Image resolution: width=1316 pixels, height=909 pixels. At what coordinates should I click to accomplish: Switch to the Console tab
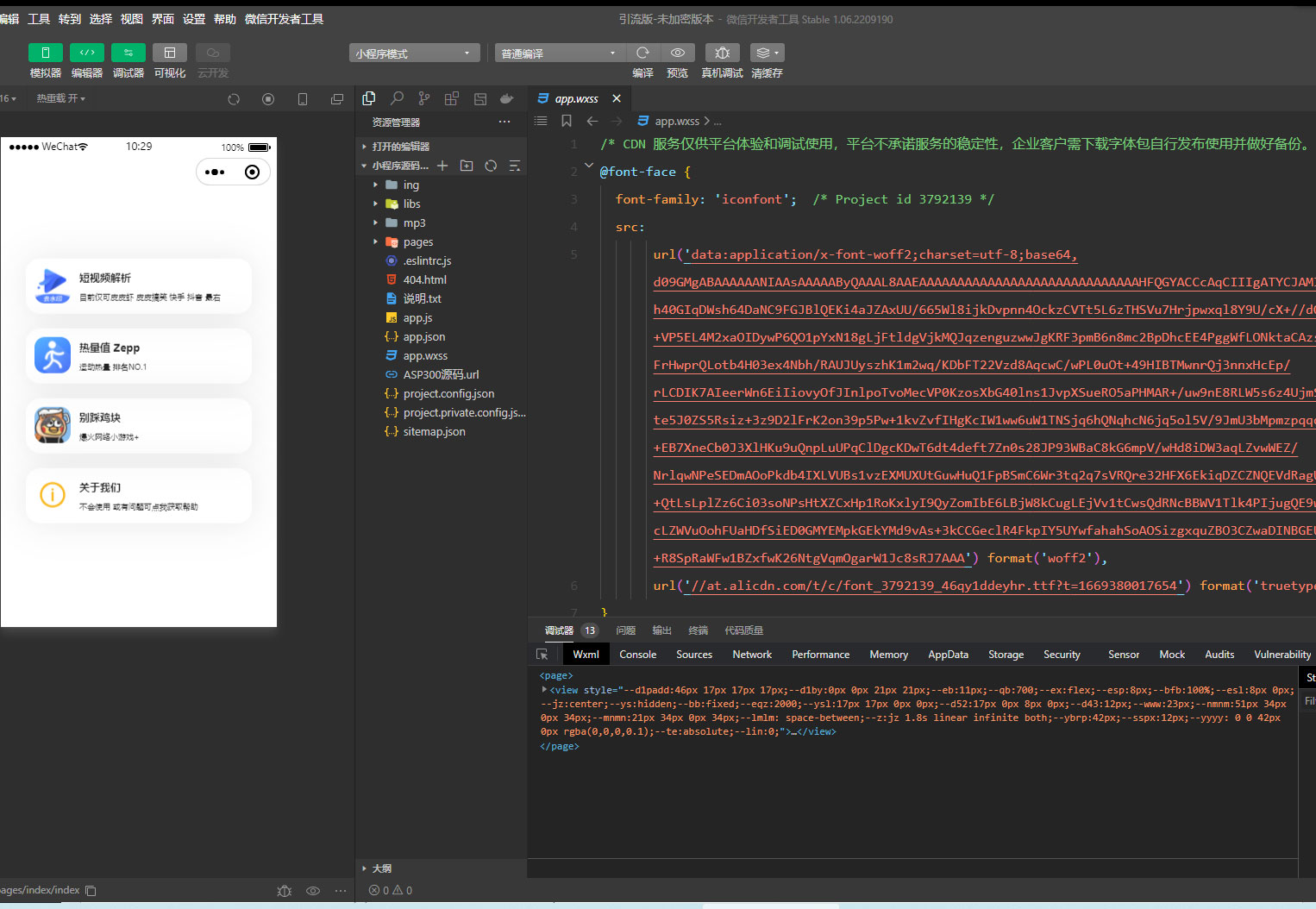point(637,655)
